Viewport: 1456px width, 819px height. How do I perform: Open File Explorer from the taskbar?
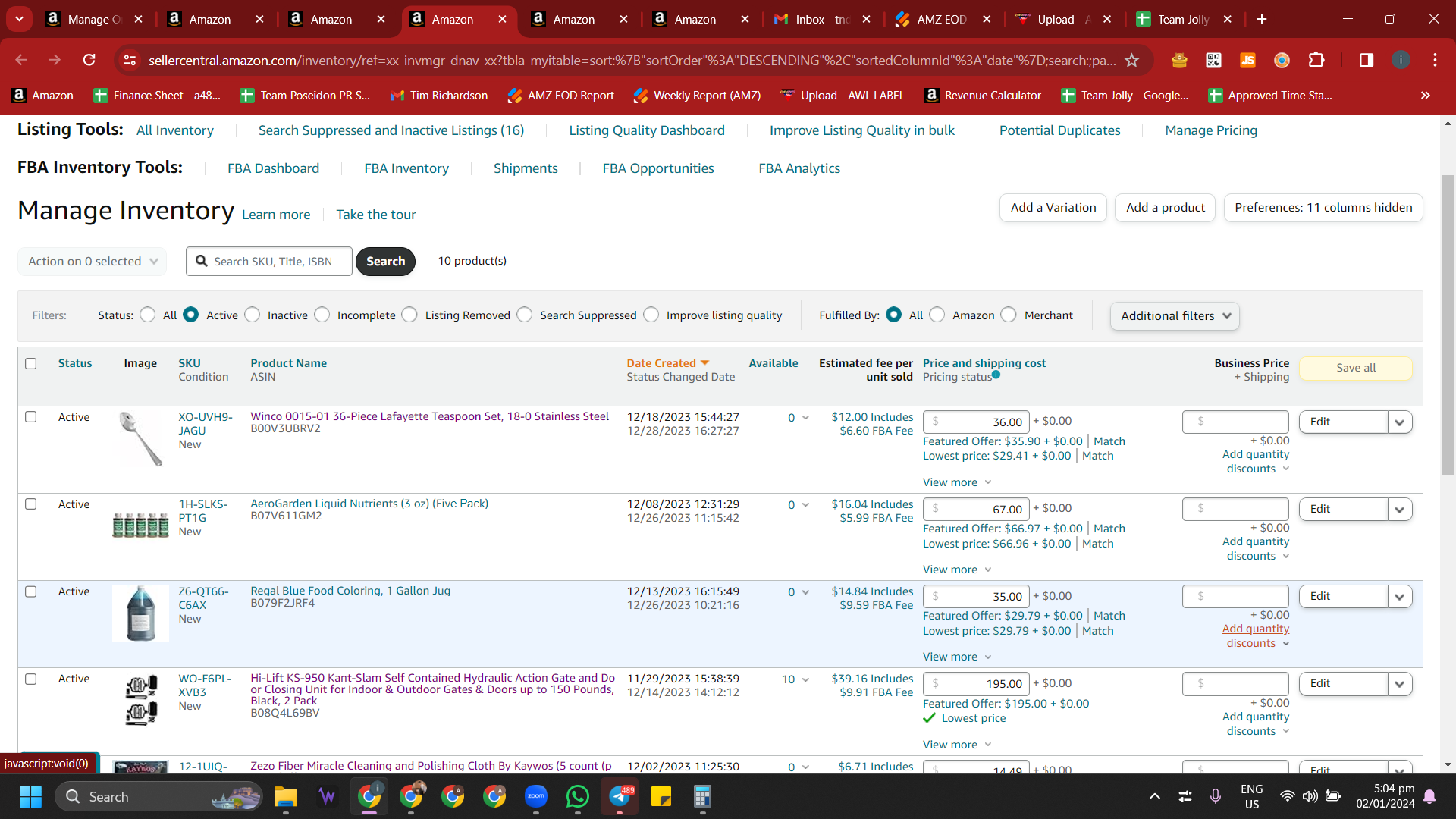tap(285, 796)
